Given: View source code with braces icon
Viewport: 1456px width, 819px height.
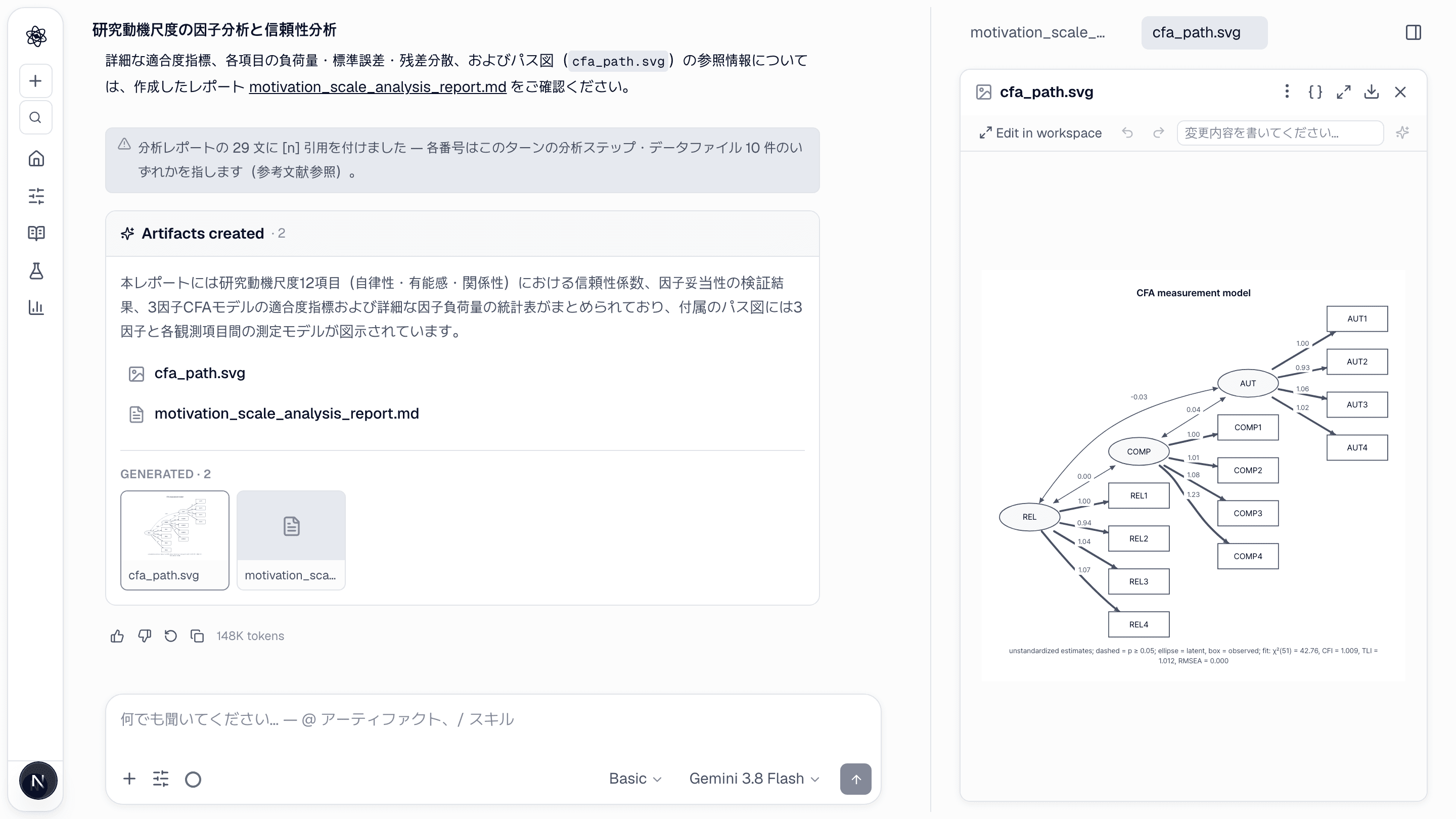Looking at the screenshot, I should (1315, 92).
